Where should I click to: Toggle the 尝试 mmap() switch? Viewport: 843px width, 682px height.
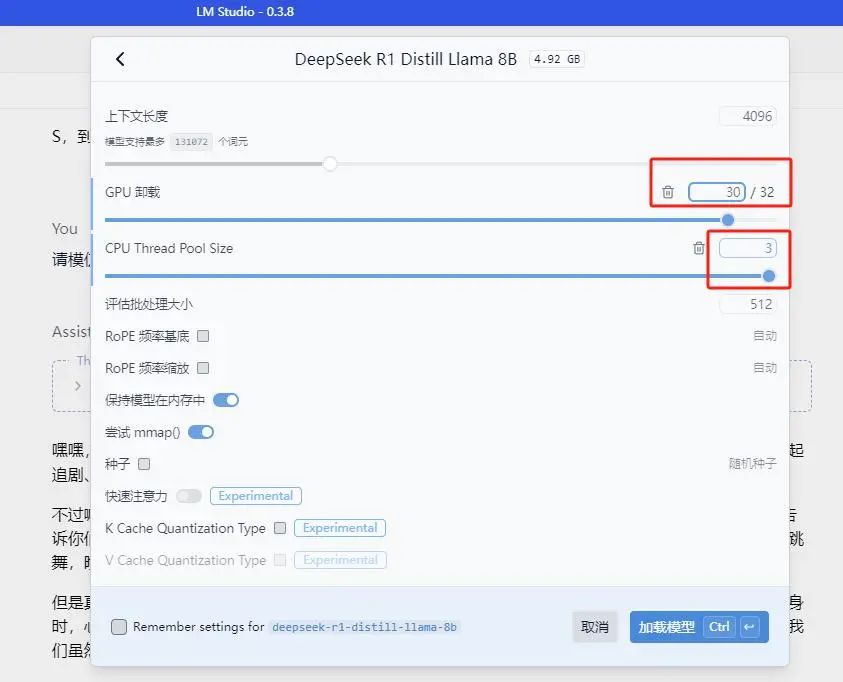201,432
